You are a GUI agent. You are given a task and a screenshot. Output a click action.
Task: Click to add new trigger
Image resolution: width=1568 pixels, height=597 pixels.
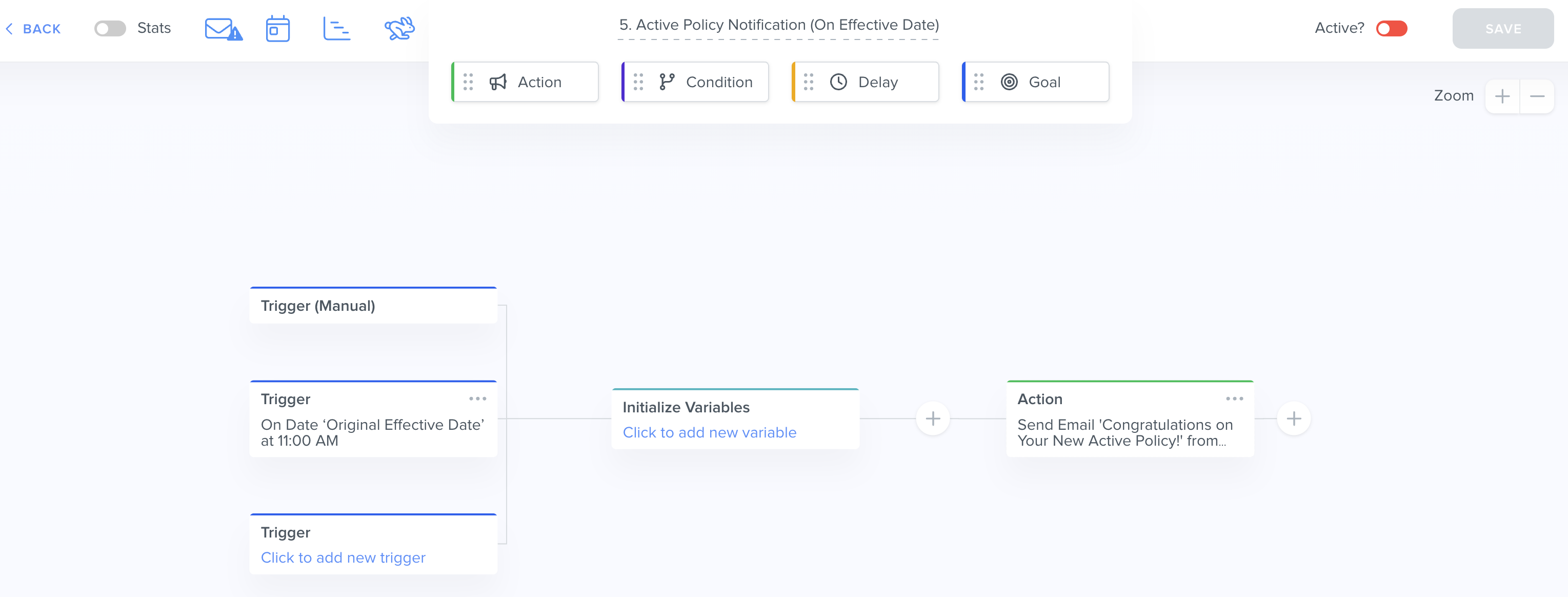343,558
